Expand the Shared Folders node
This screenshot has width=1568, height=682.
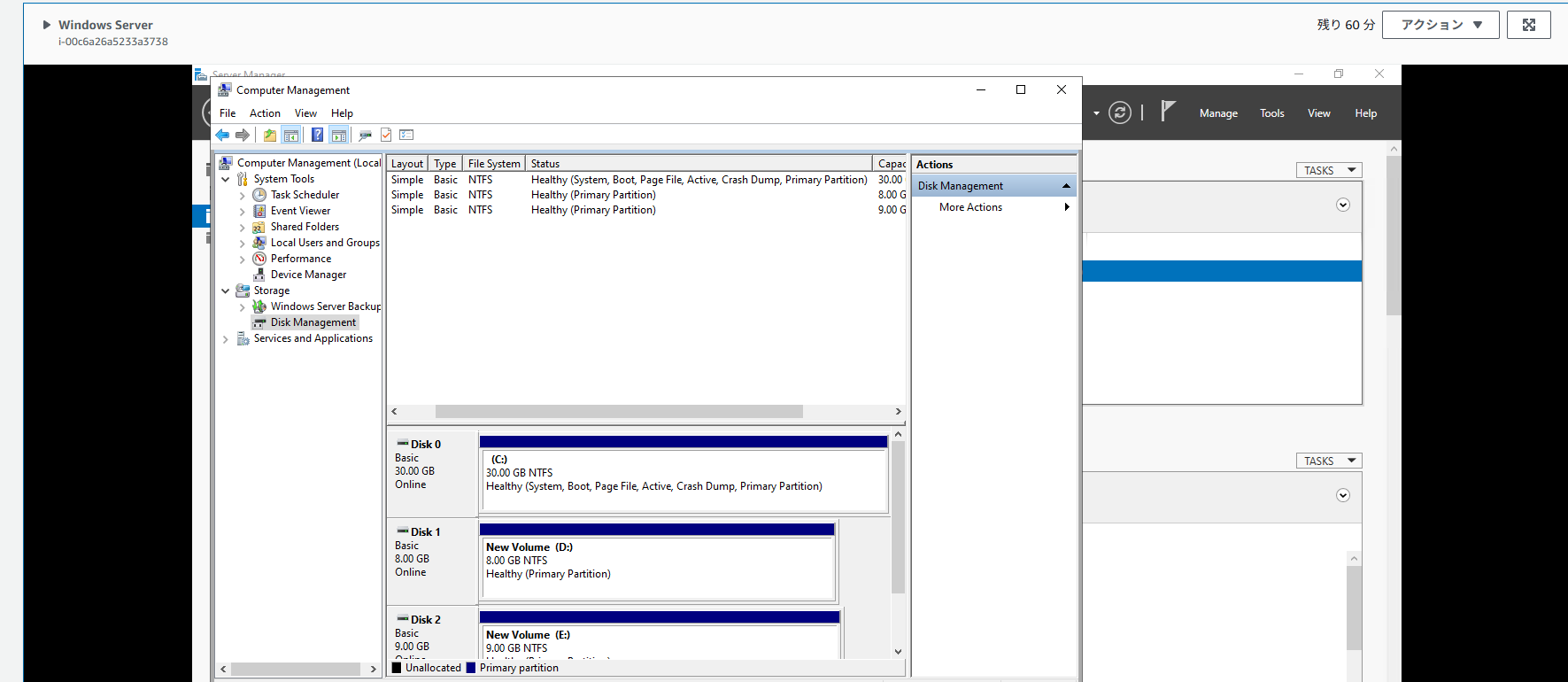click(242, 227)
